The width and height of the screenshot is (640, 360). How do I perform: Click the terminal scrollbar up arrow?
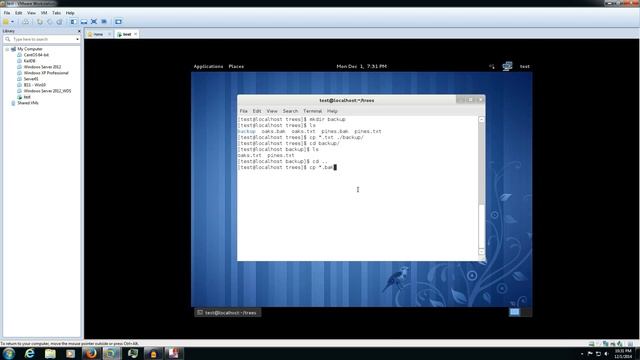coord(482,119)
